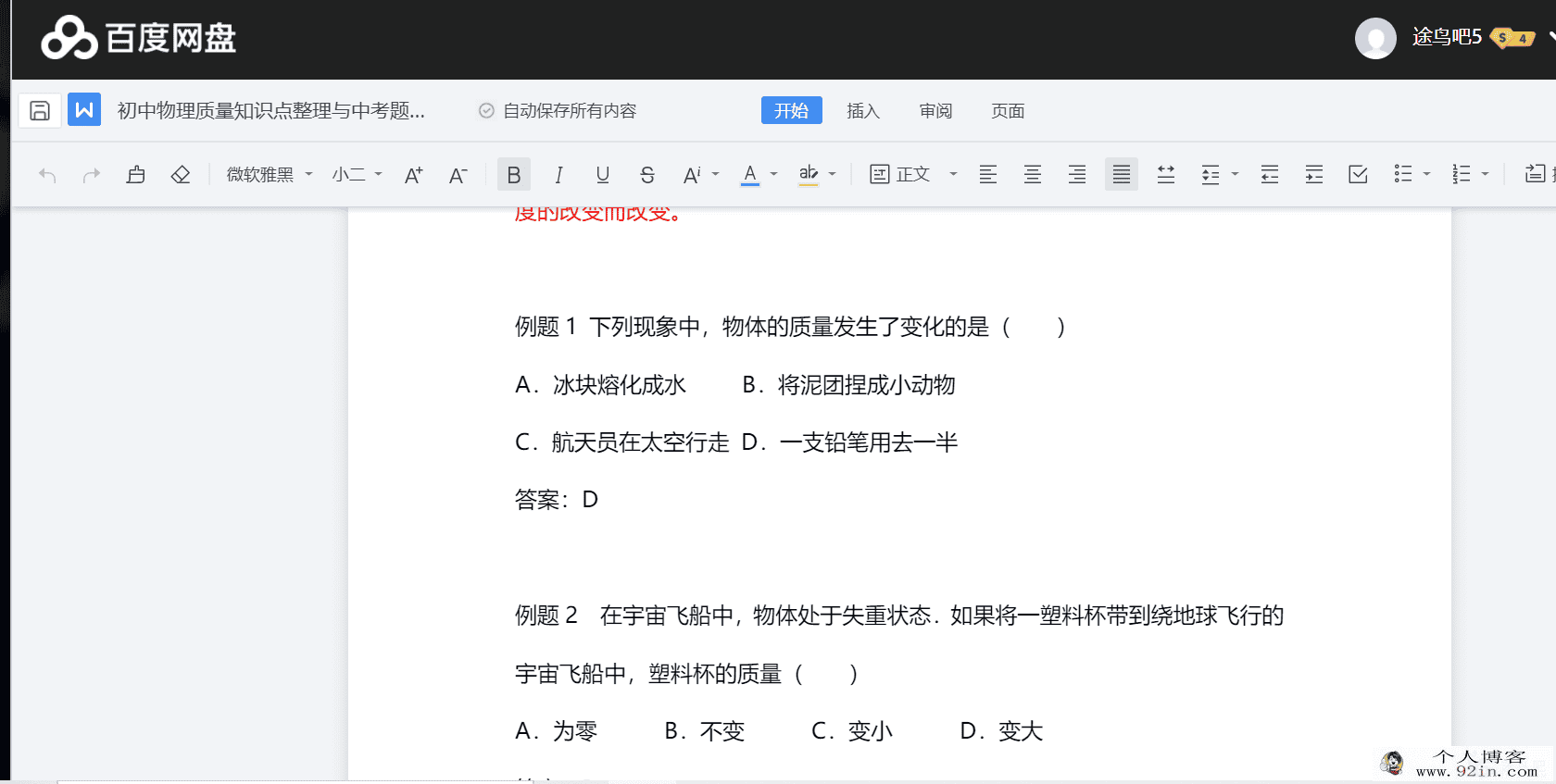Viewport: 1556px width, 784px height.
Task: Open the numbered list dropdown arrow
Action: pos(1486,174)
